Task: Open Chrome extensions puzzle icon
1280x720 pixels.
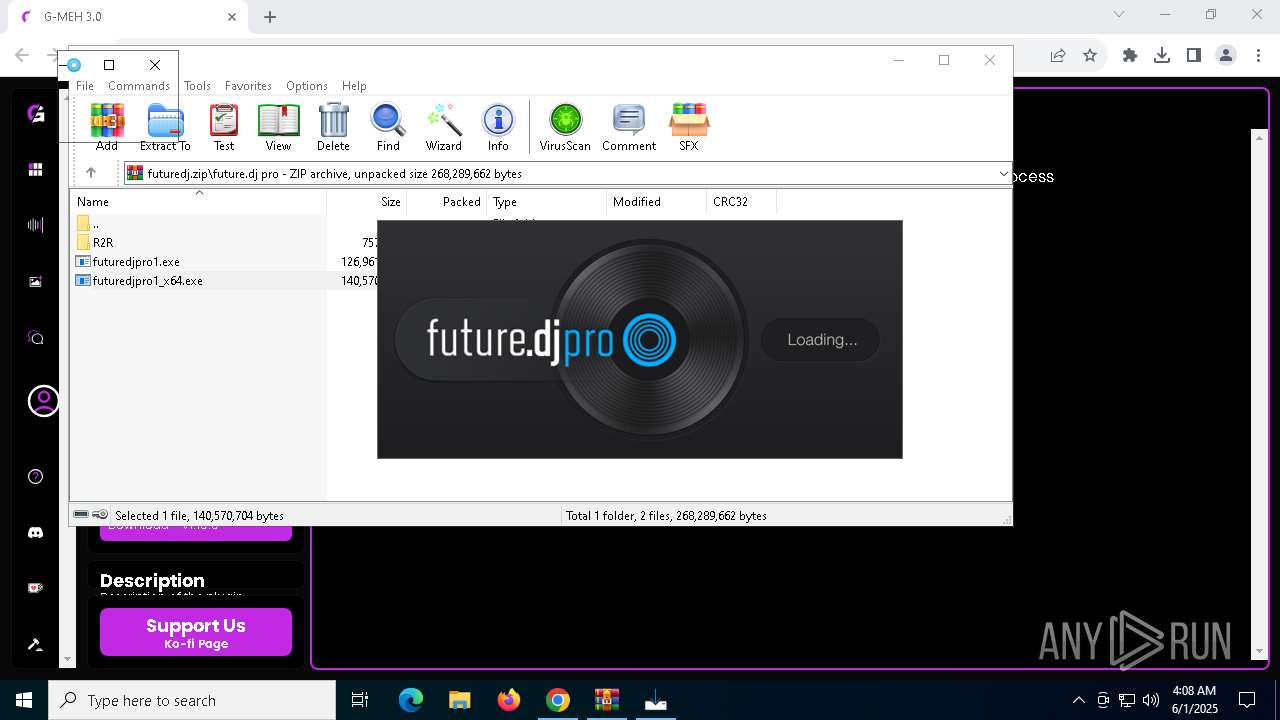Action: [x=1130, y=56]
